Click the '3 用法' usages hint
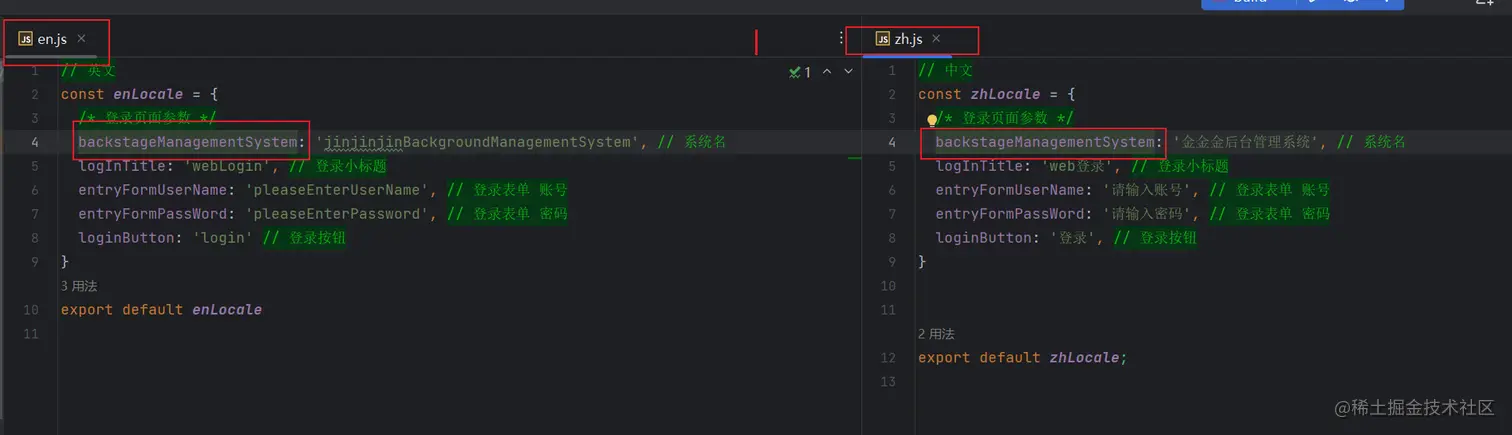 pos(79,286)
